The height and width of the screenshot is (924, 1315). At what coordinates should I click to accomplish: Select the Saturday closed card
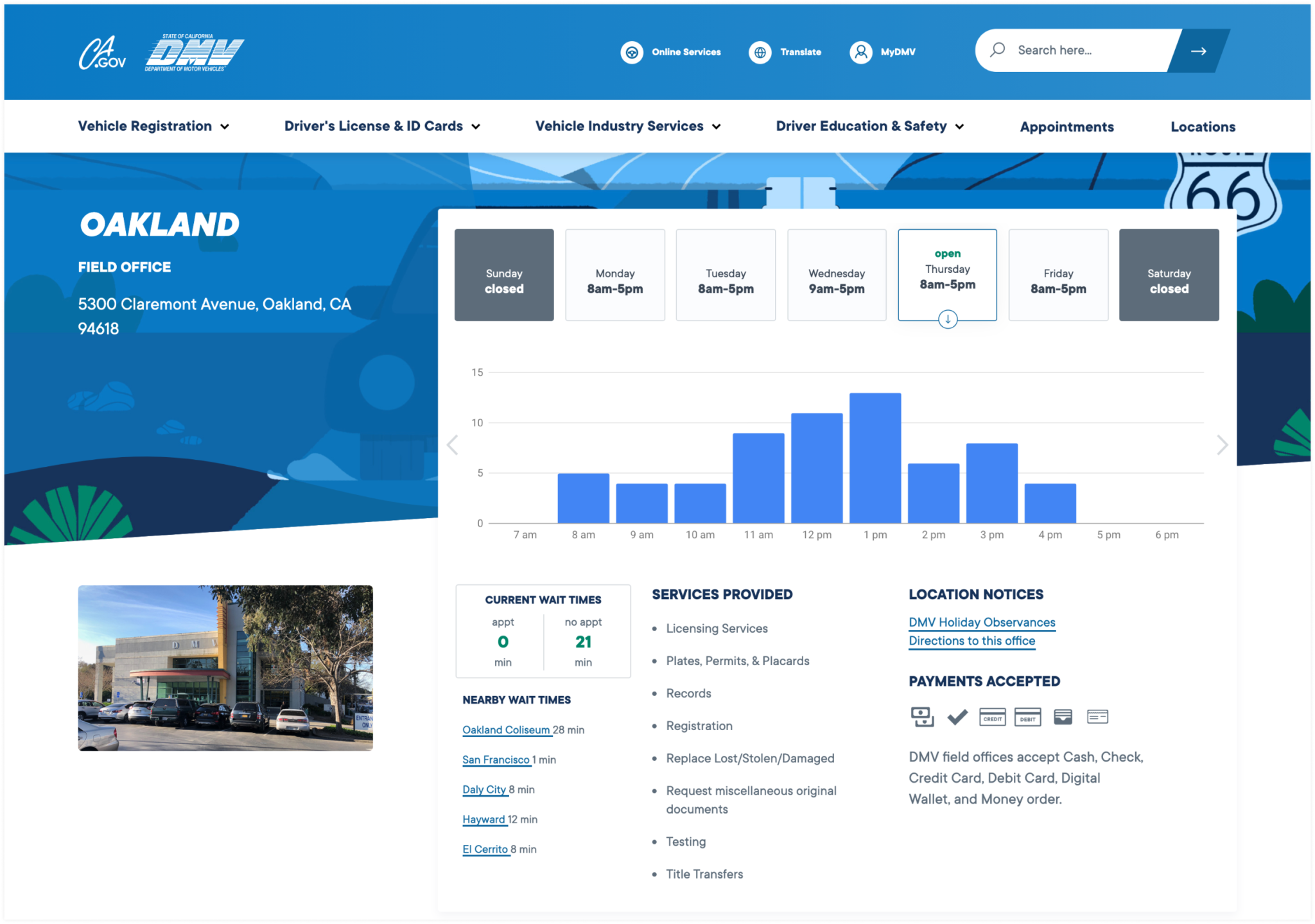coord(1169,275)
